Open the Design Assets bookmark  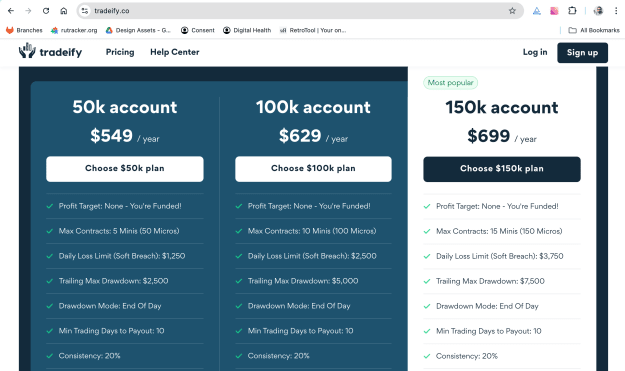(138, 30)
